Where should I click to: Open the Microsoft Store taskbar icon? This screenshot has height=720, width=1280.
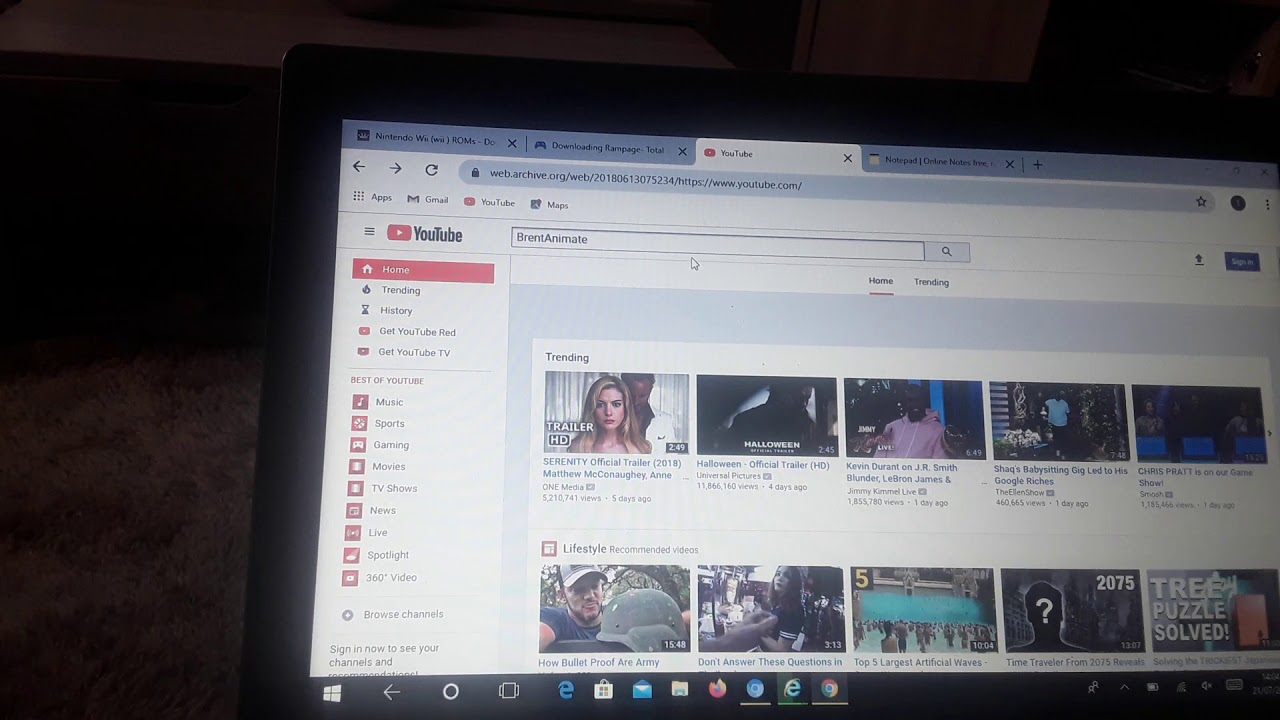tap(603, 690)
